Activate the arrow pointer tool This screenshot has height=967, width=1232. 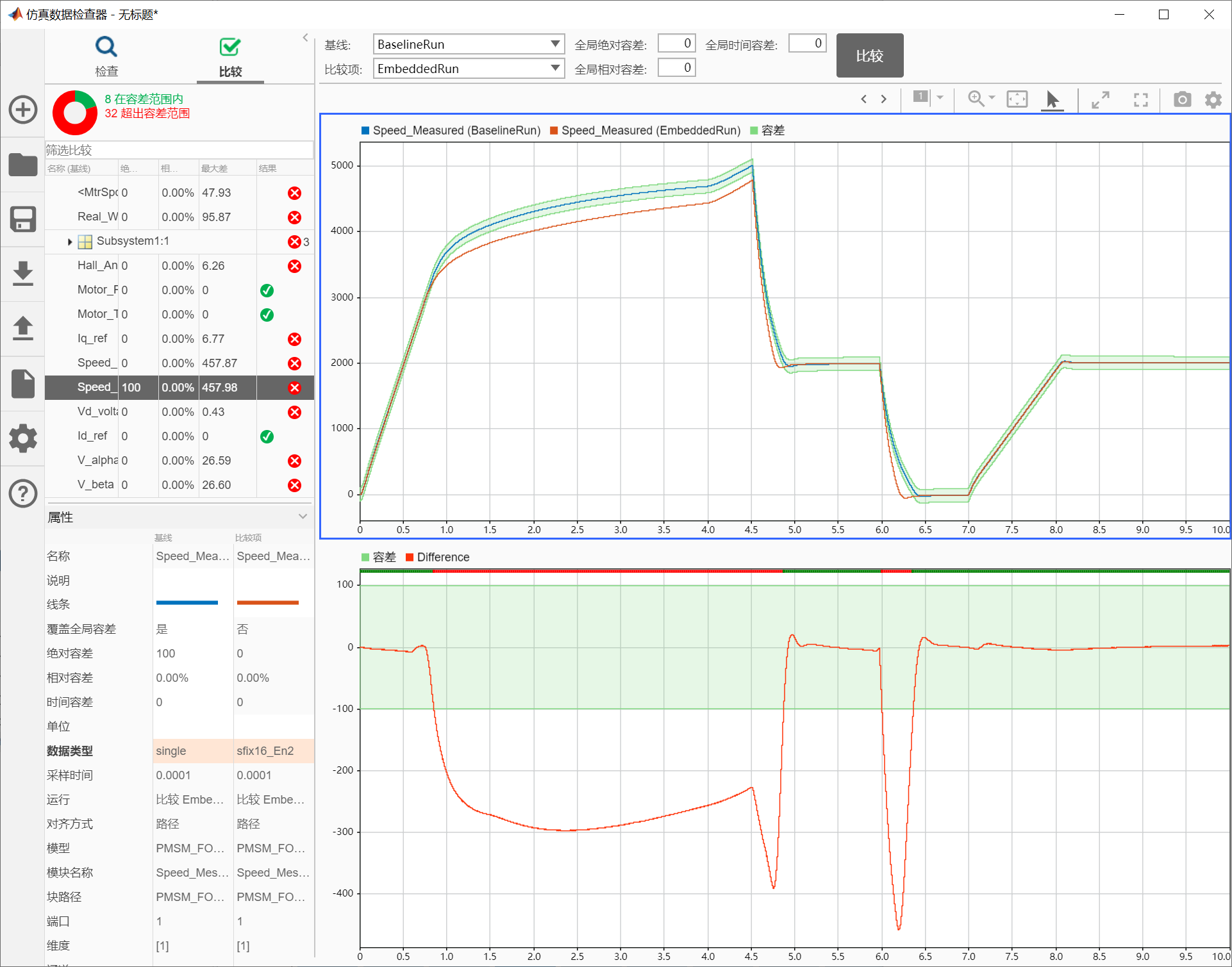coord(1052,99)
